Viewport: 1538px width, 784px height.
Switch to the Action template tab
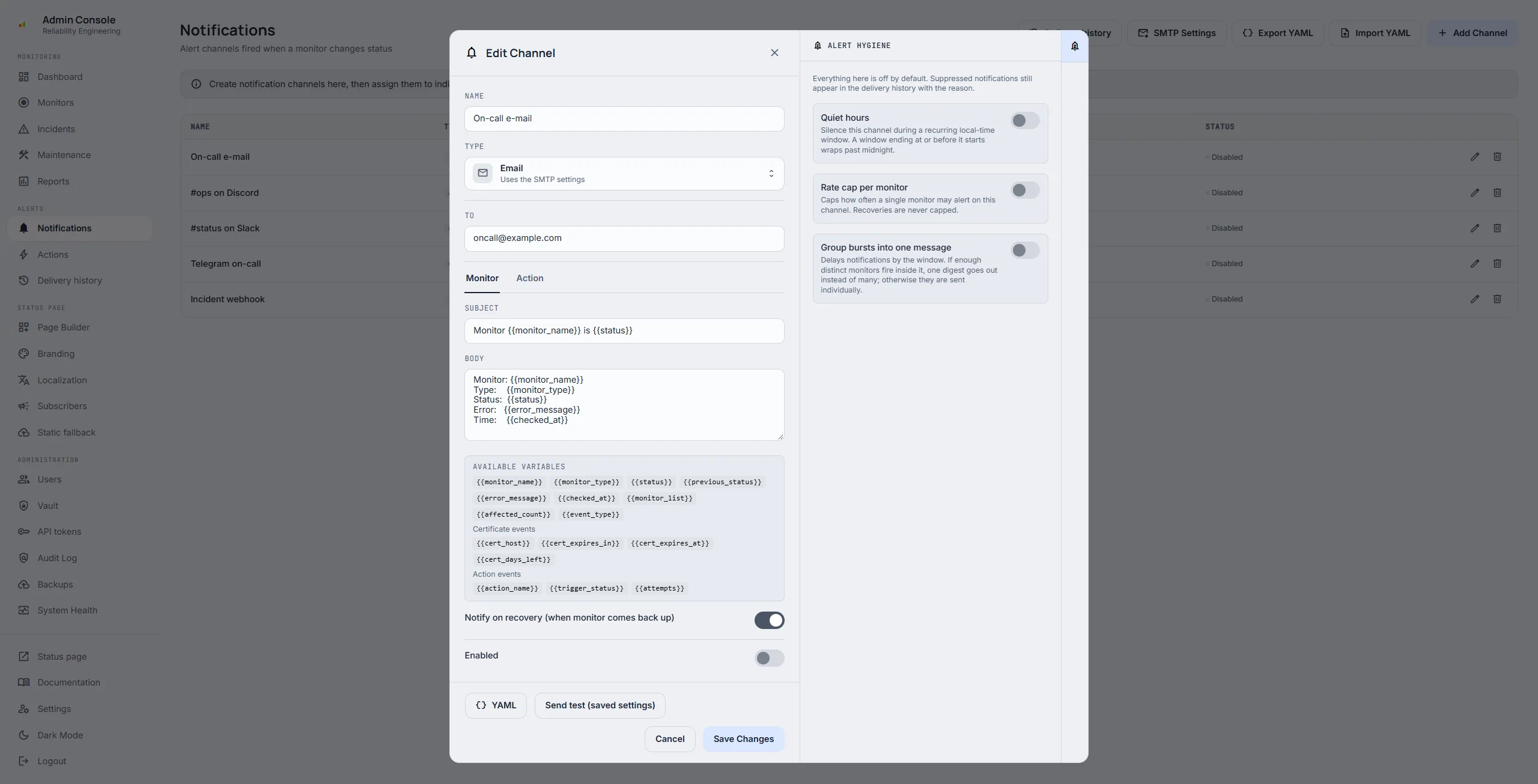click(529, 278)
